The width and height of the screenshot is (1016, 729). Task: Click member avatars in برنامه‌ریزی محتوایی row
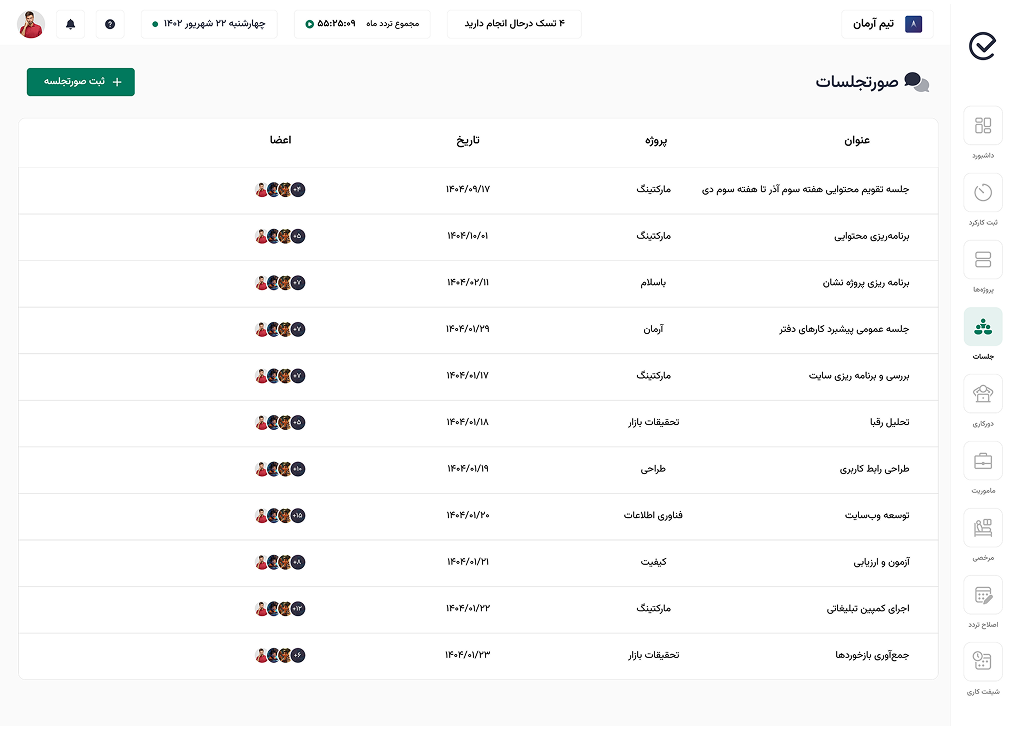[280, 237]
